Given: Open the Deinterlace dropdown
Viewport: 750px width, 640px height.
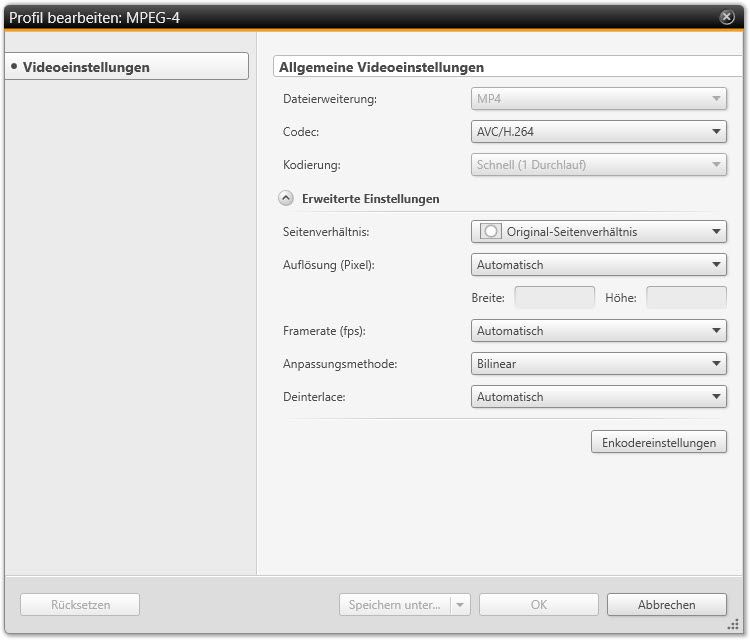Looking at the screenshot, I should pos(598,397).
